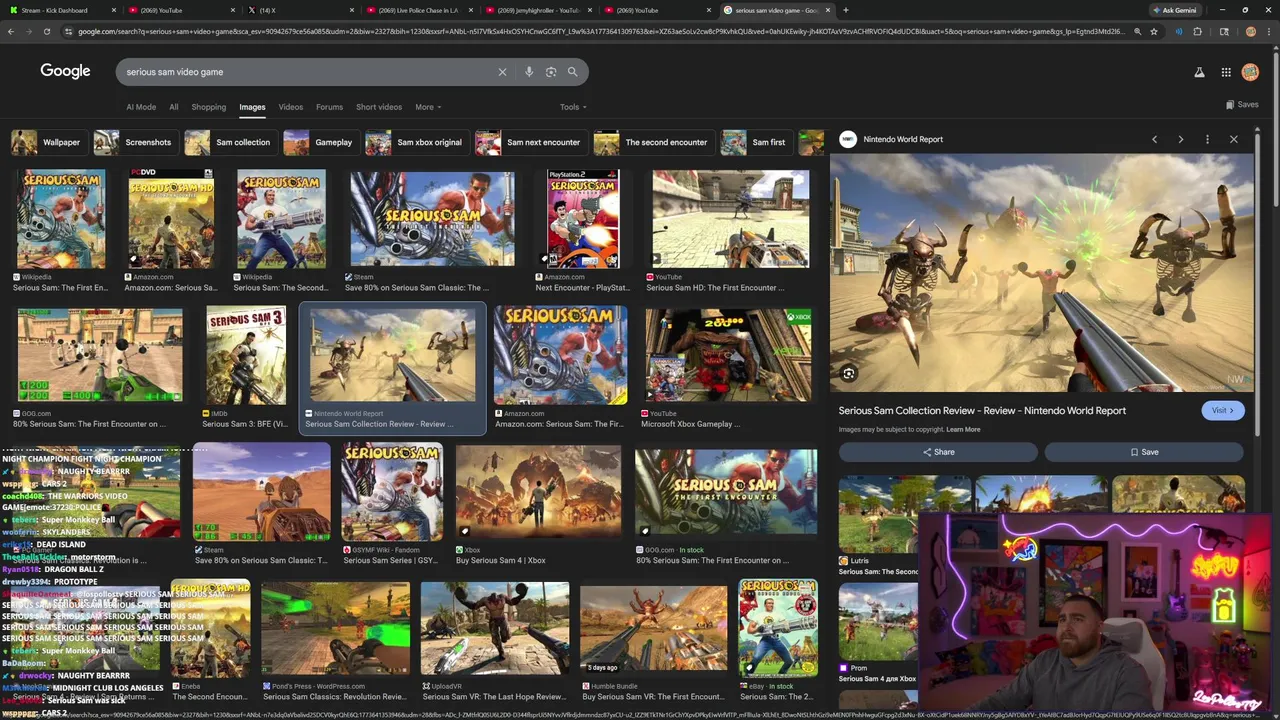Open Serious Sam 3 BFE IMDb thumbnail
1280x720 pixels.
coord(246,355)
